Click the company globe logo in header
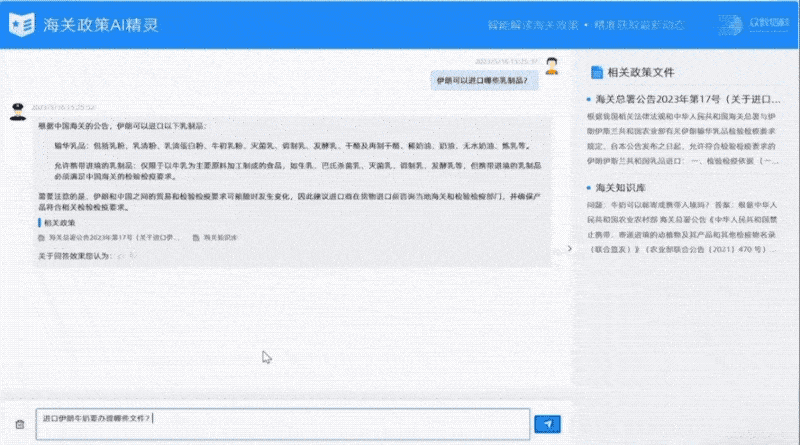 [731, 24]
